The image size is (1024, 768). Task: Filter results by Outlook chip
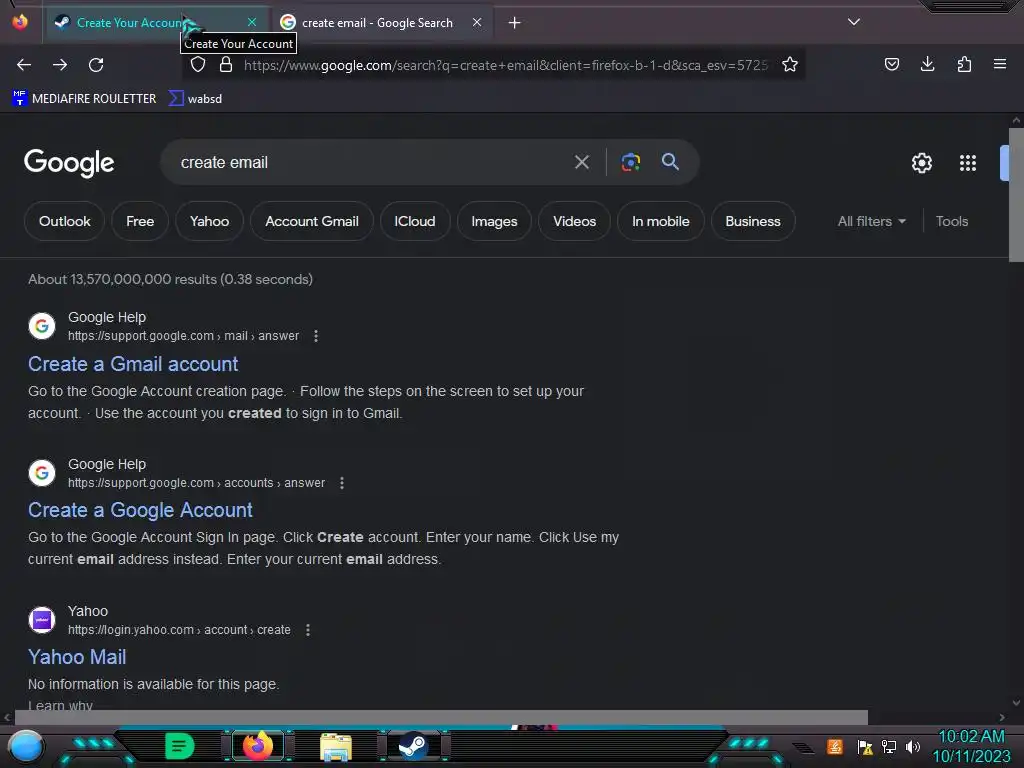coord(64,221)
